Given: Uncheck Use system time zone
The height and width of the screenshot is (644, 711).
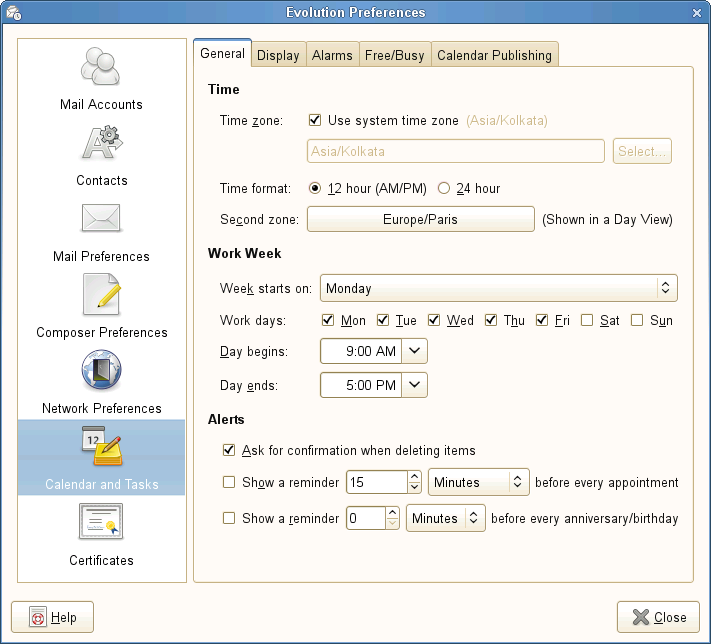Looking at the screenshot, I should (315, 120).
